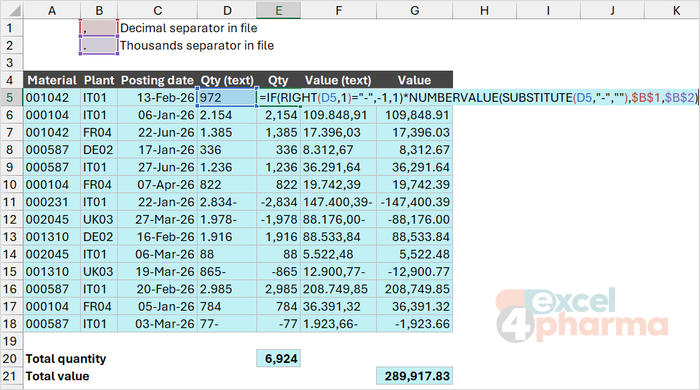Click date cell 07-Apr-26

(158, 184)
